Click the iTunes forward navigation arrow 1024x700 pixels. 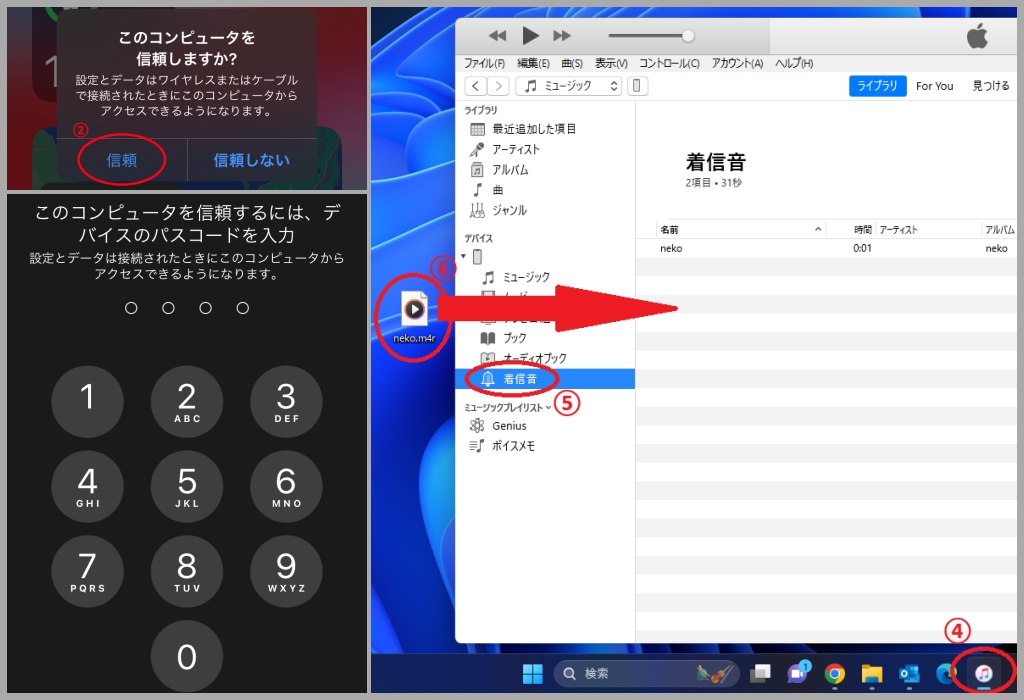point(498,86)
